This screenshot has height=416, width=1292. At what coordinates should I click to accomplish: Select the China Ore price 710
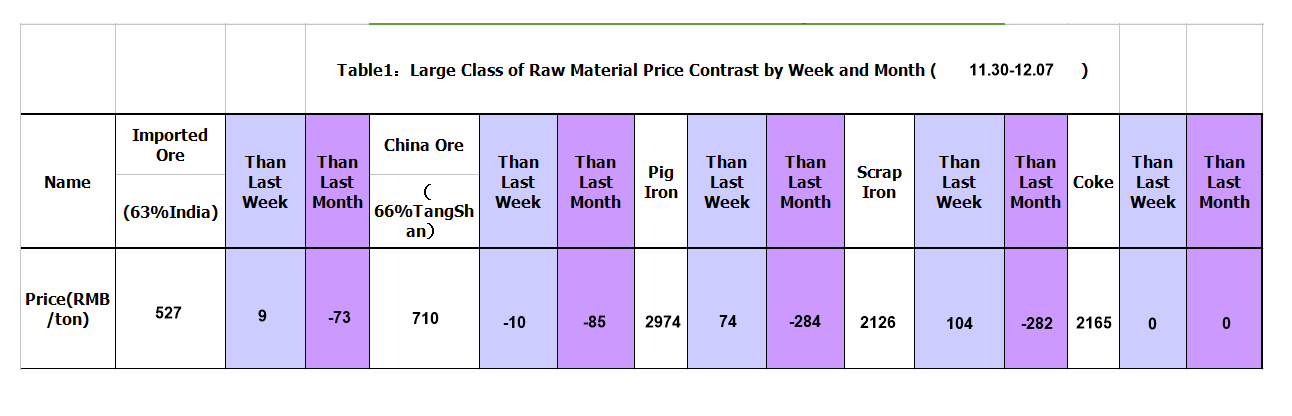(x=424, y=318)
